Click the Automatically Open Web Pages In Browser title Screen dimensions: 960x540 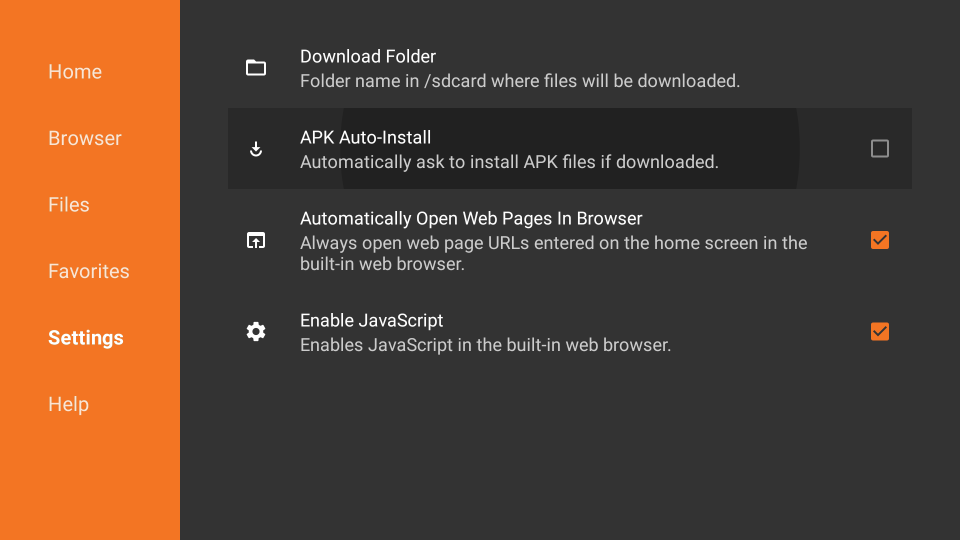click(471, 219)
